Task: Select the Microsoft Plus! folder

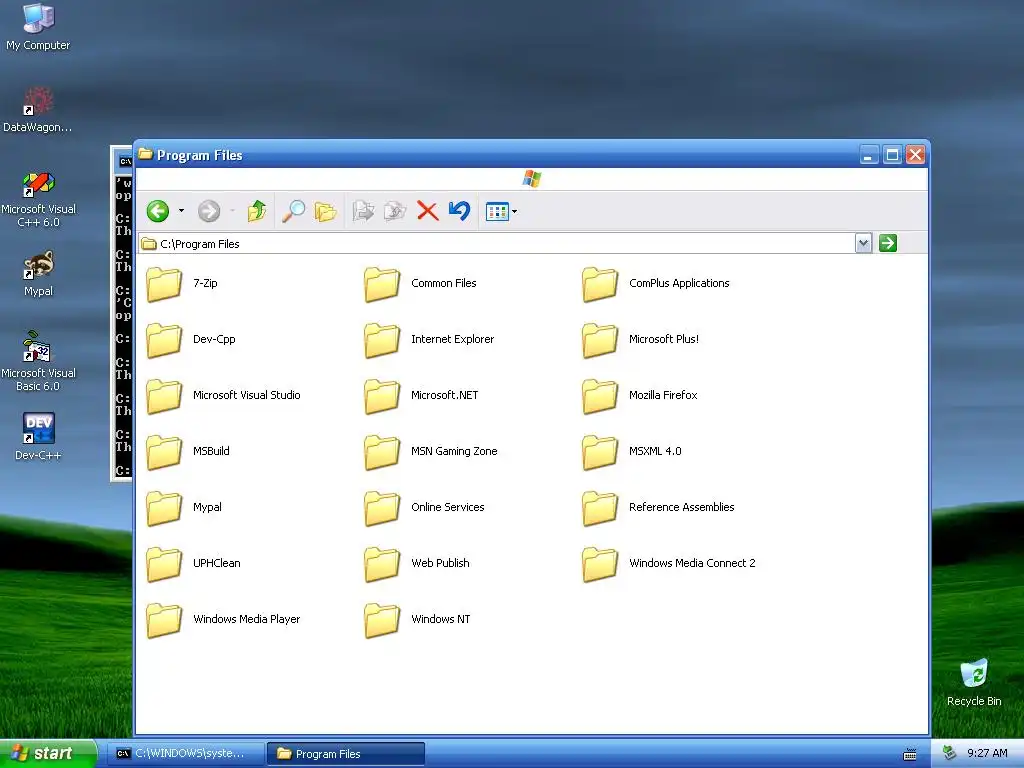Action: pos(641,340)
